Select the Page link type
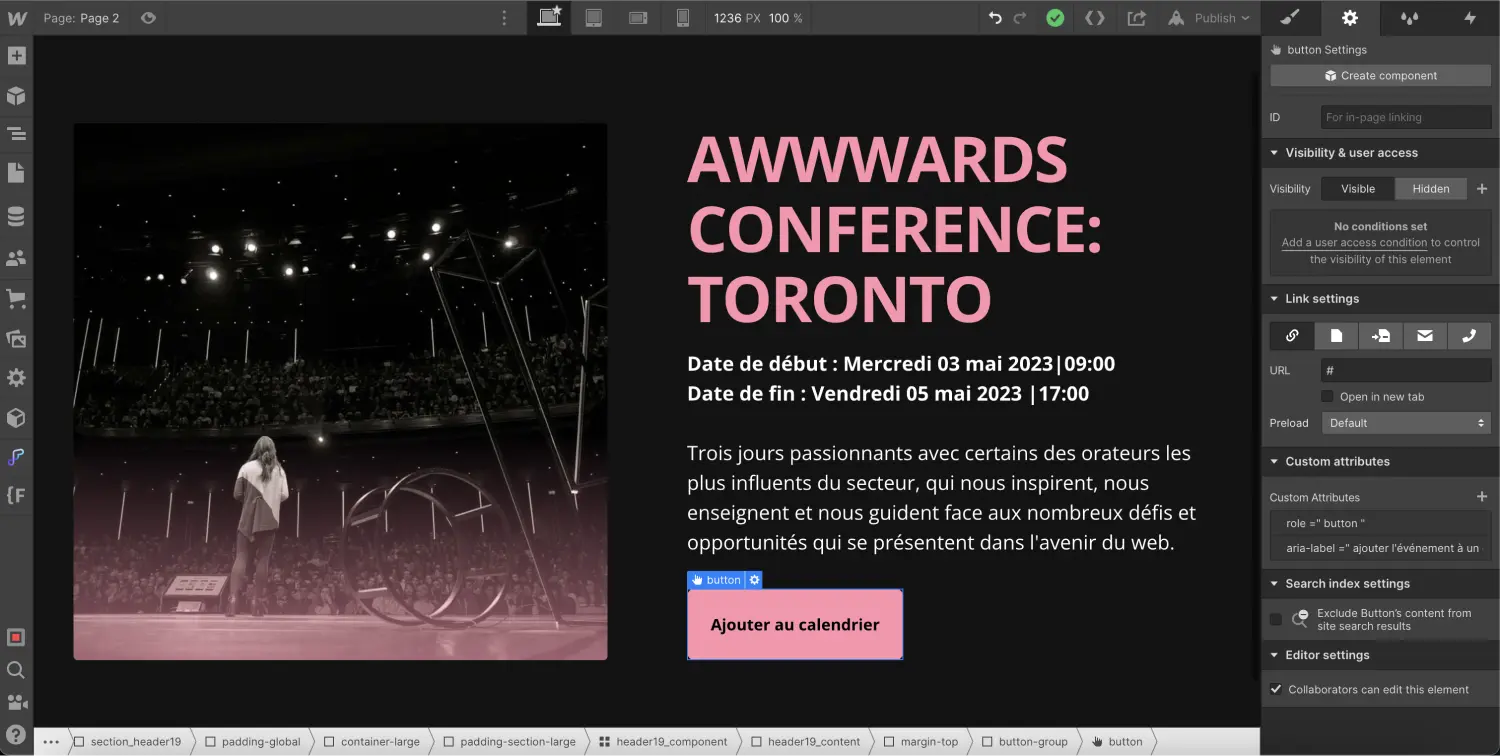The width and height of the screenshot is (1500, 756). [1336, 336]
